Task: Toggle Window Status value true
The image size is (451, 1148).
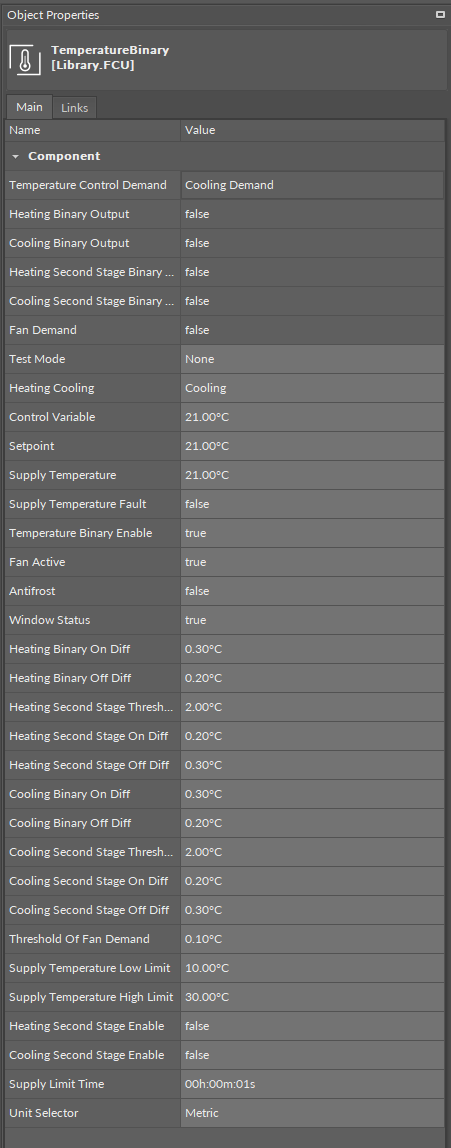Action: tap(312, 620)
